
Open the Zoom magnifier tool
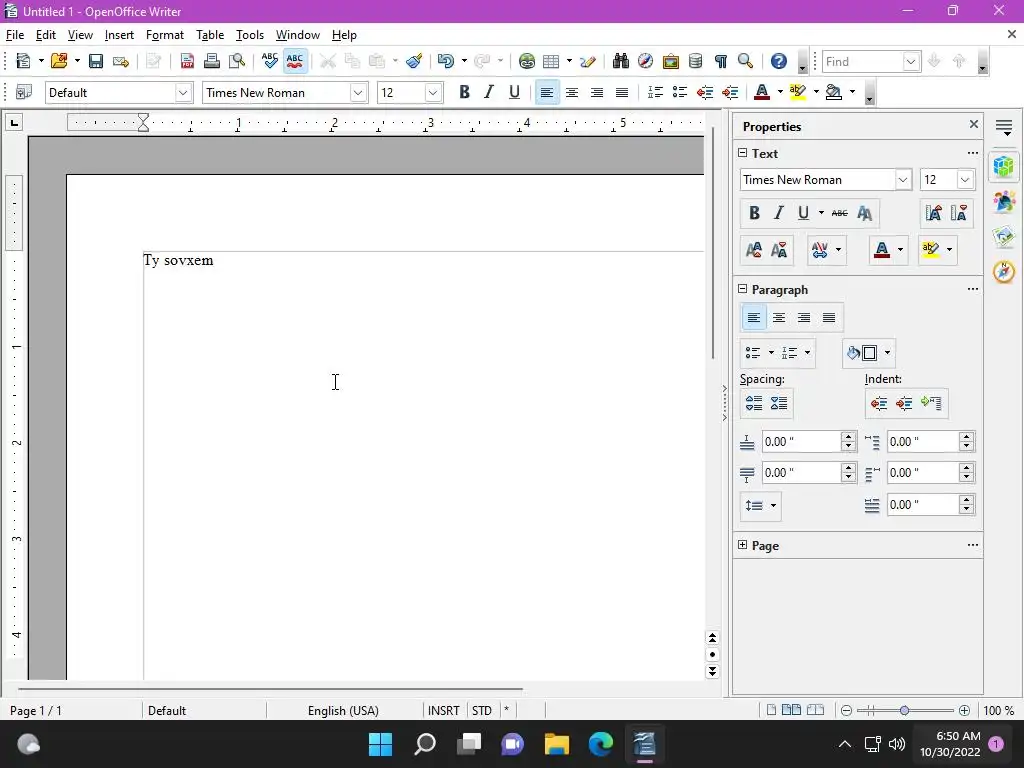745,61
